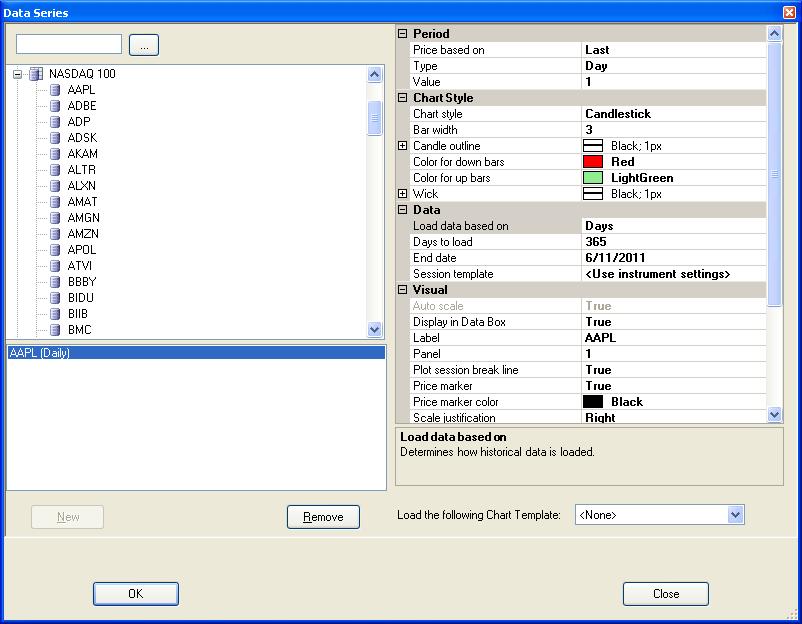Click the Panel value 1

674,354
